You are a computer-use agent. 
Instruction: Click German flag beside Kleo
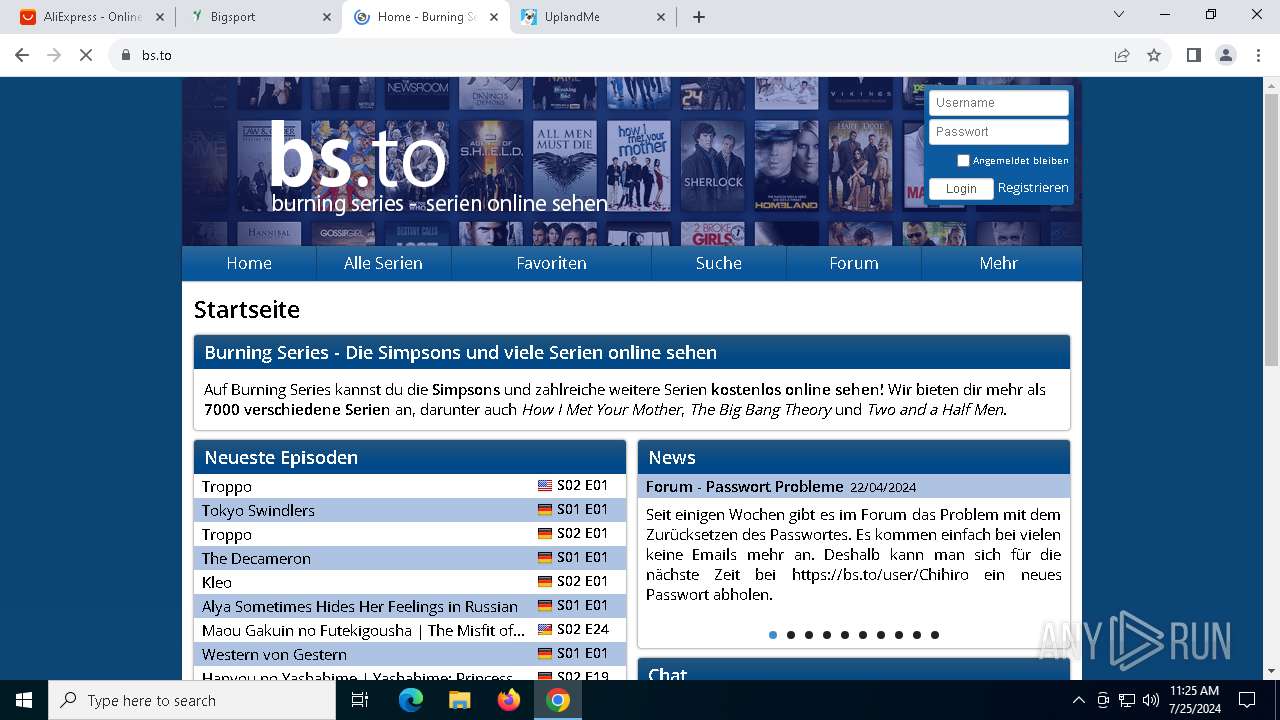(545, 581)
